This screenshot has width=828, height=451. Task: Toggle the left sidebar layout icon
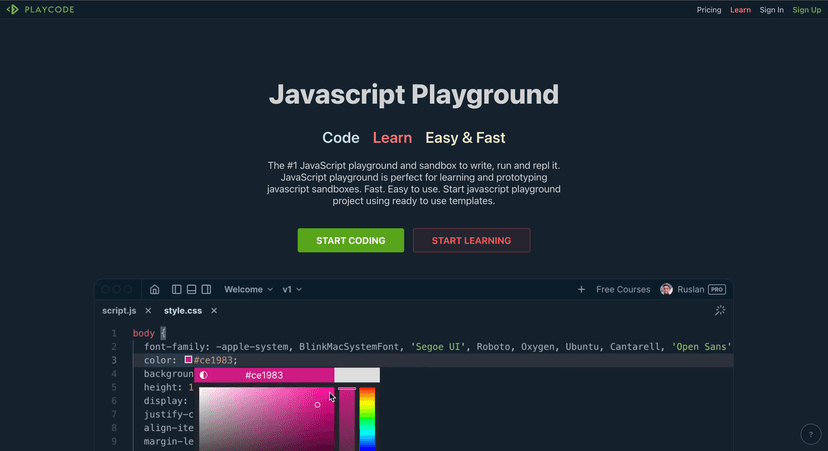point(177,289)
